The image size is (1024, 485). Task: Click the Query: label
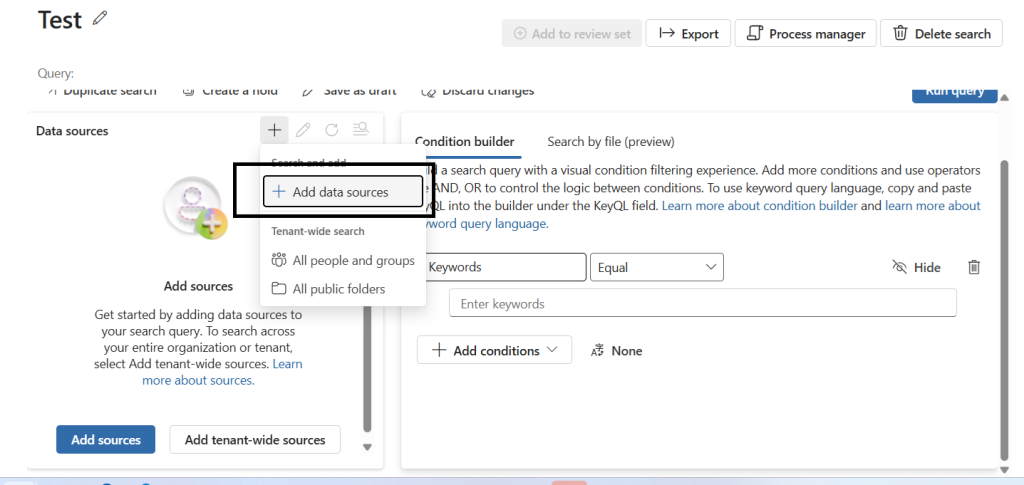[x=56, y=74]
